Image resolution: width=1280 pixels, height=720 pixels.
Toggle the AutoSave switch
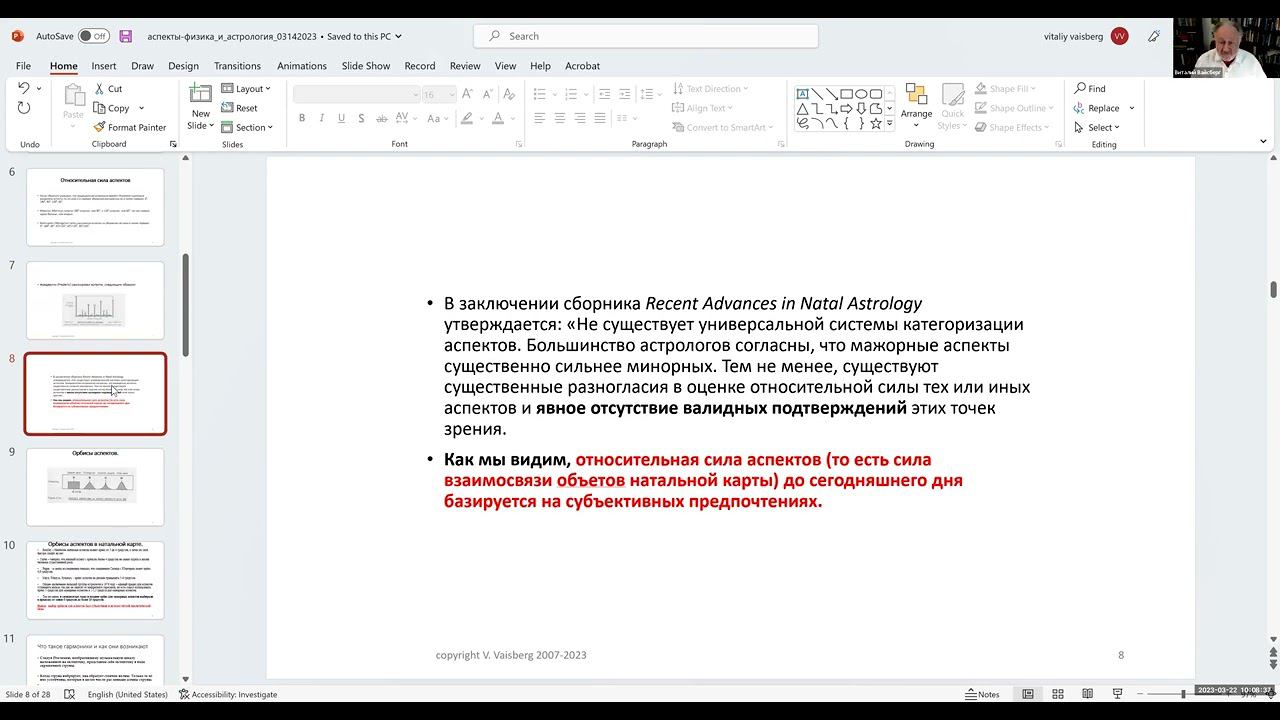point(94,36)
